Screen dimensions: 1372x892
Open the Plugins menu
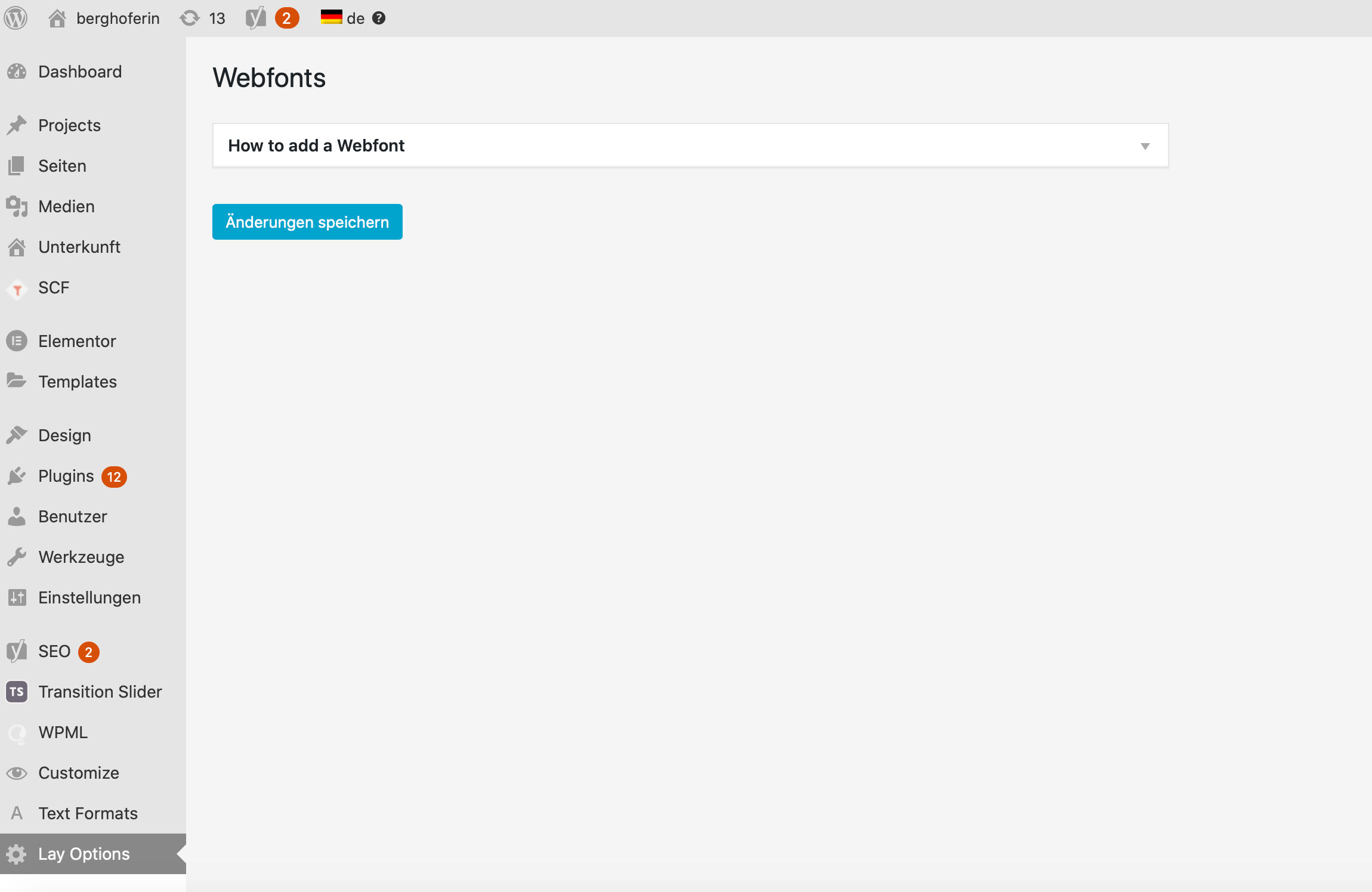coord(66,476)
